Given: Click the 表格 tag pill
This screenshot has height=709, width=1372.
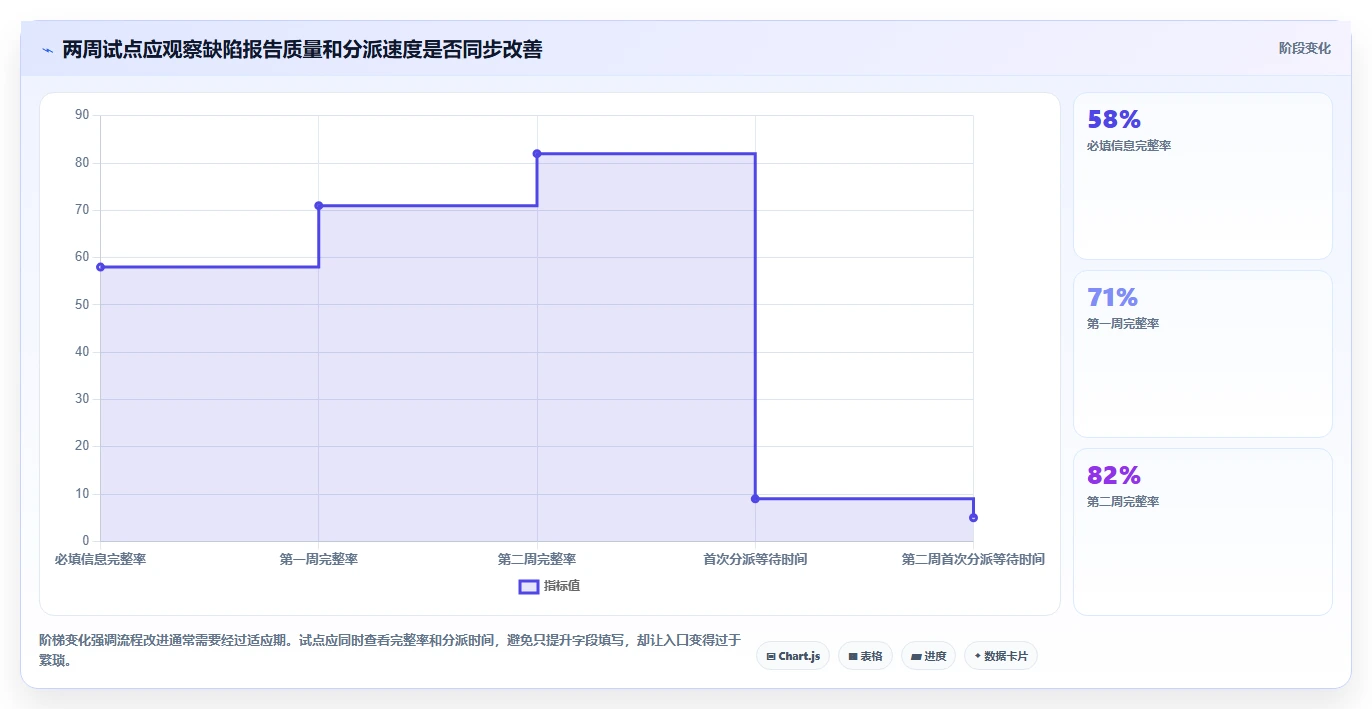Looking at the screenshot, I should tap(865, 656).
